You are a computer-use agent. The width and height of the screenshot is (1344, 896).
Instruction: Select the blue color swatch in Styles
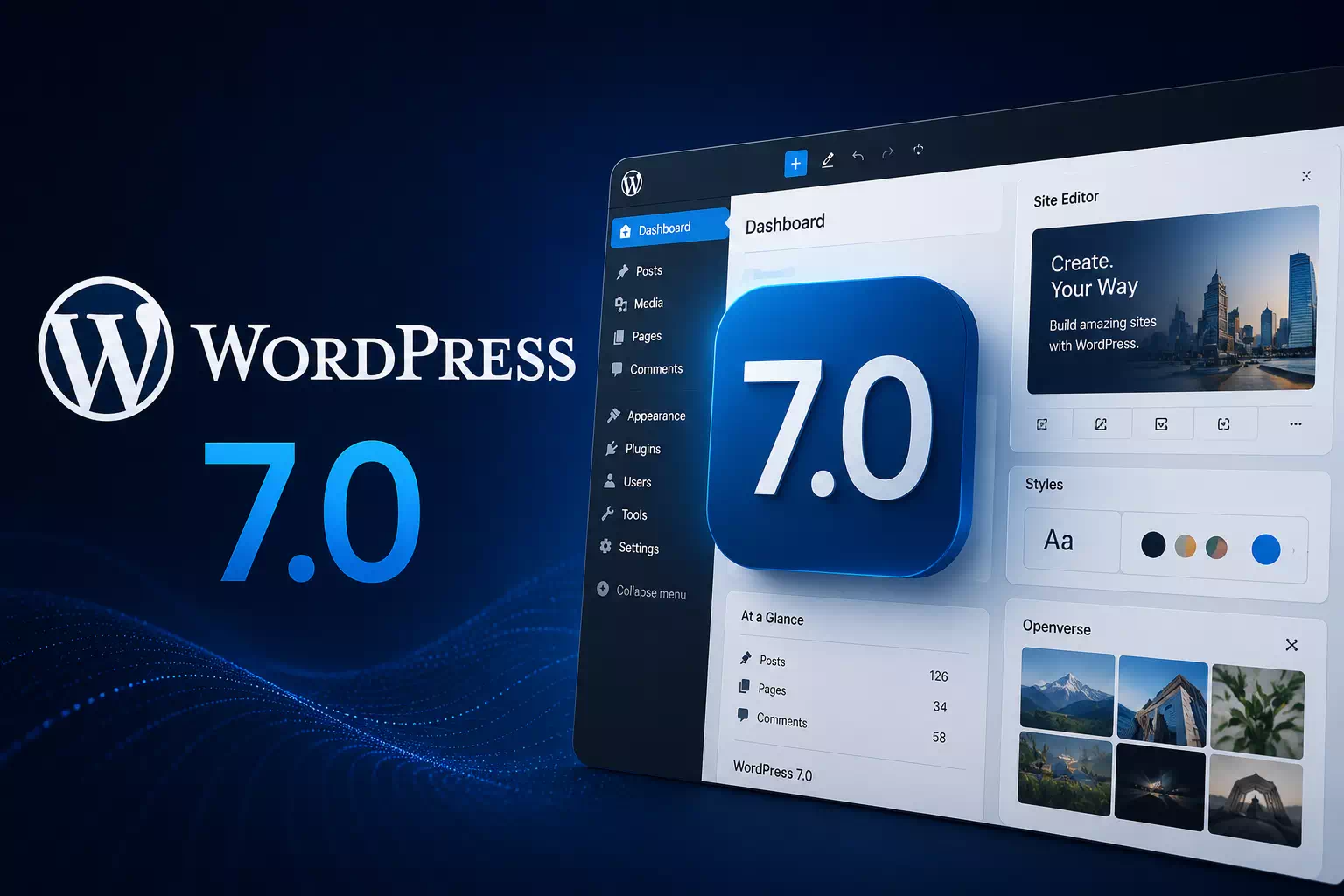[x=1266, y=549]
